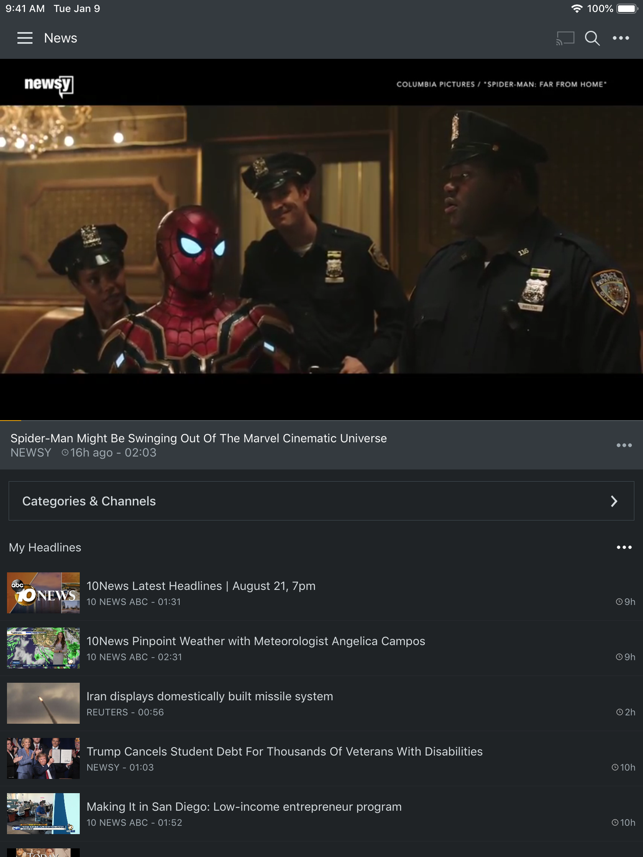Image resolution: width=643 pixels, height=857 pixels.
Task: Open top bar more options menu
Action: pos(621,38)
